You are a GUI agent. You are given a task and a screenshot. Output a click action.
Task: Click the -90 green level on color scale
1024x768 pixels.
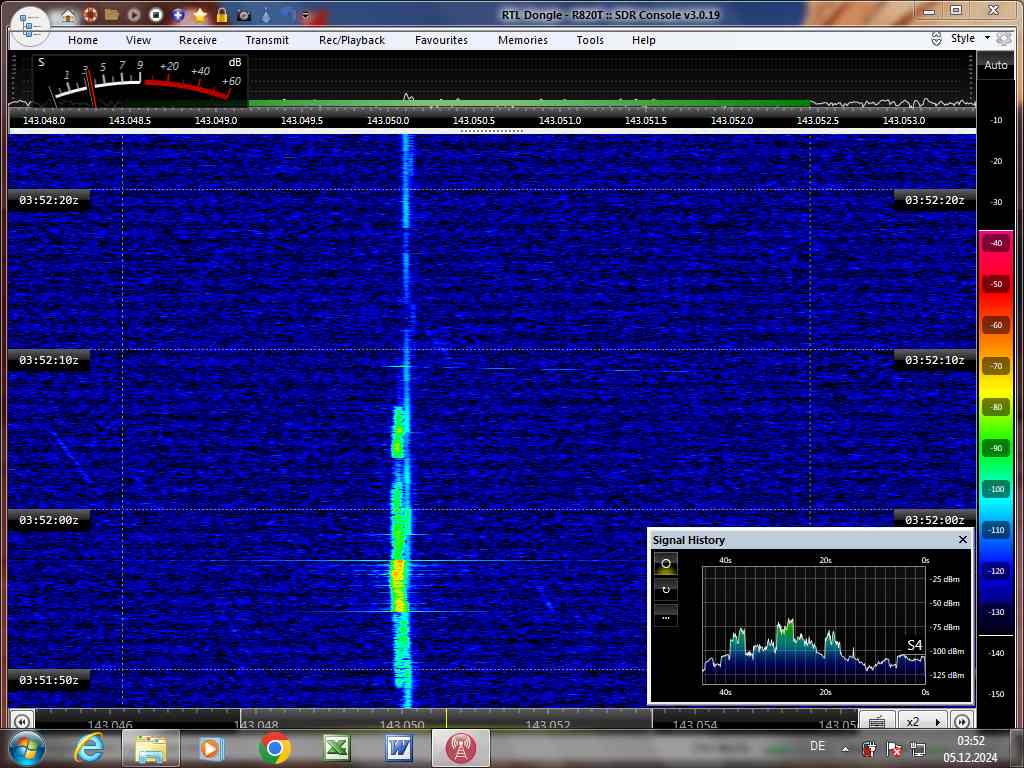(996, 448)
